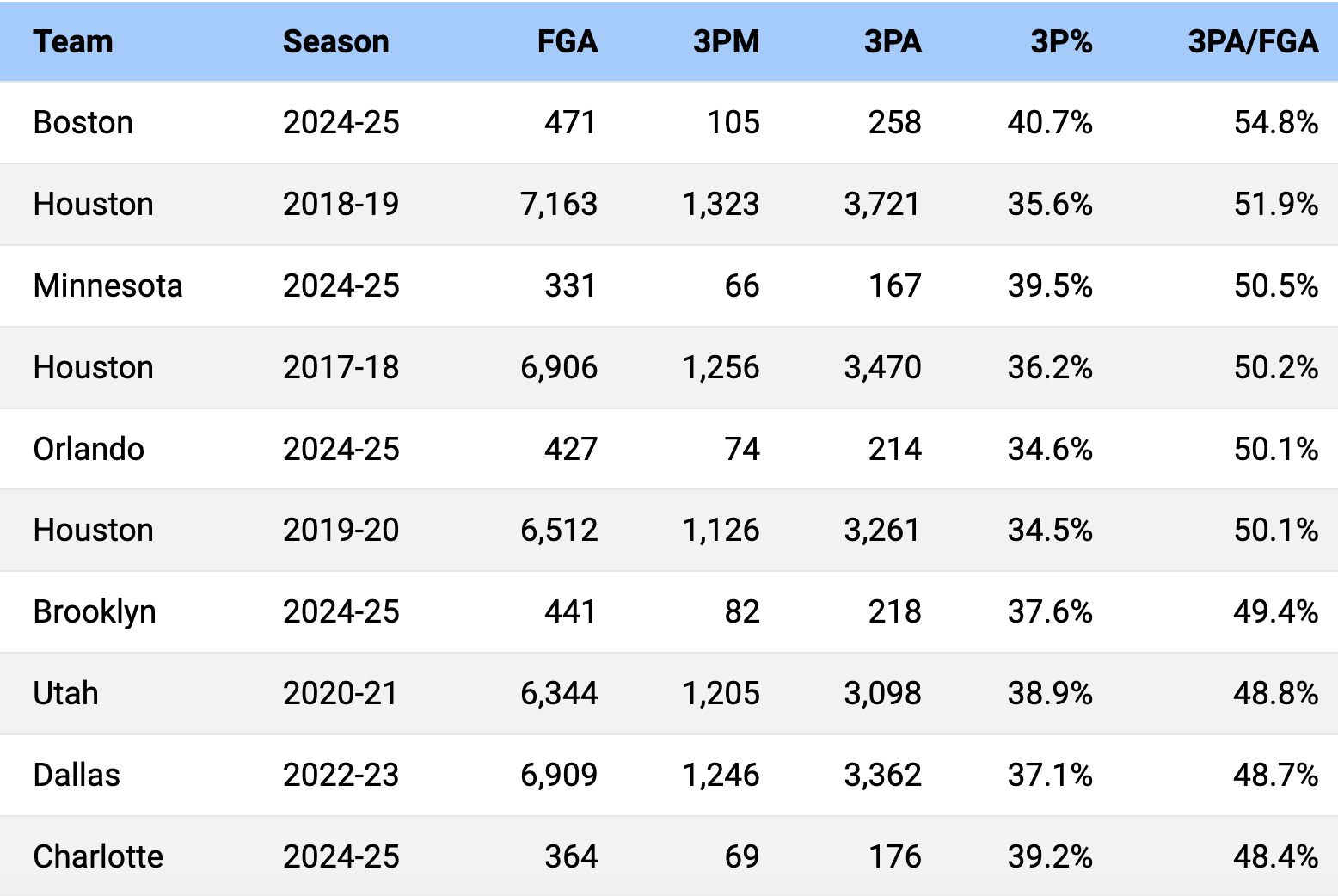Screen dimensions: 1338x896
Task: Select the 3PA column header
Action: coord(892,41)
